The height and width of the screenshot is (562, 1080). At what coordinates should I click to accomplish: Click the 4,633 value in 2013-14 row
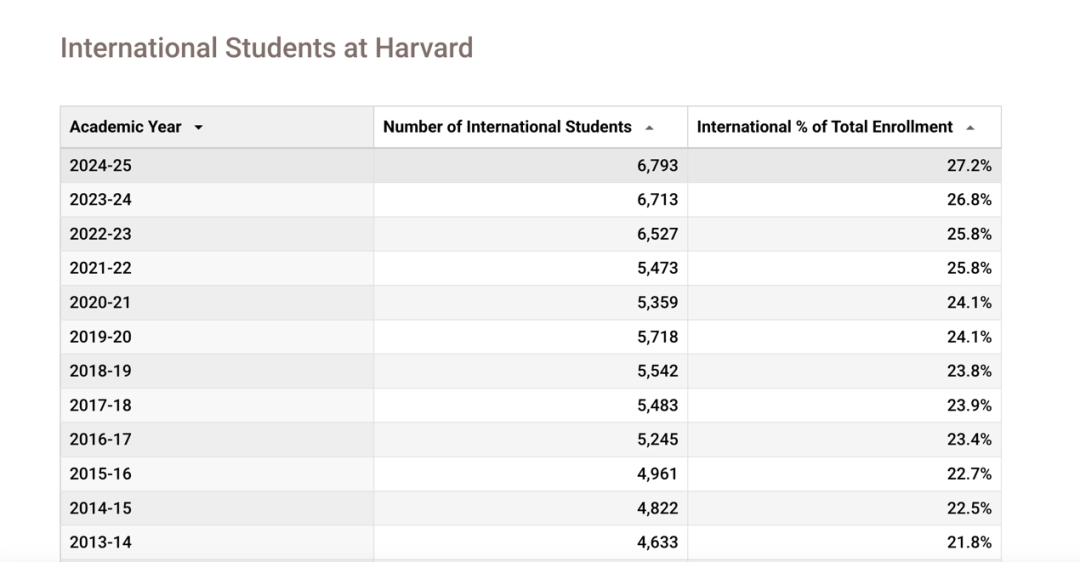coord(657,543)
